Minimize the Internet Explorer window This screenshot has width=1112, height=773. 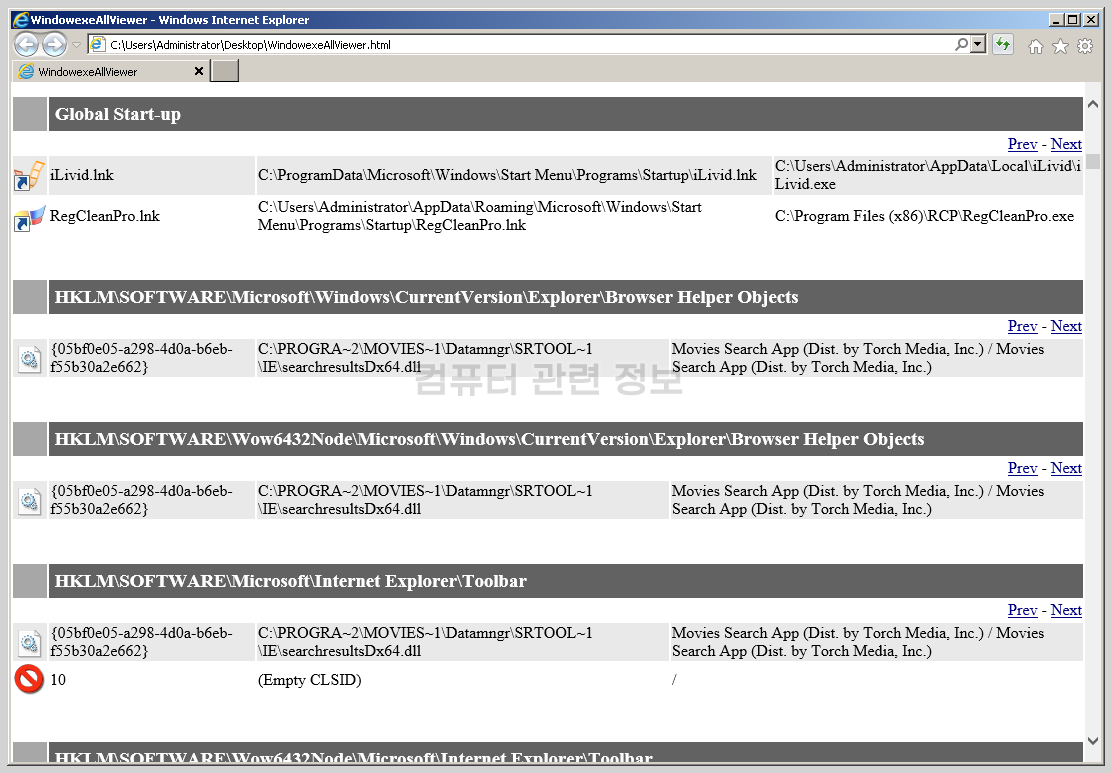coord(1056,20)
